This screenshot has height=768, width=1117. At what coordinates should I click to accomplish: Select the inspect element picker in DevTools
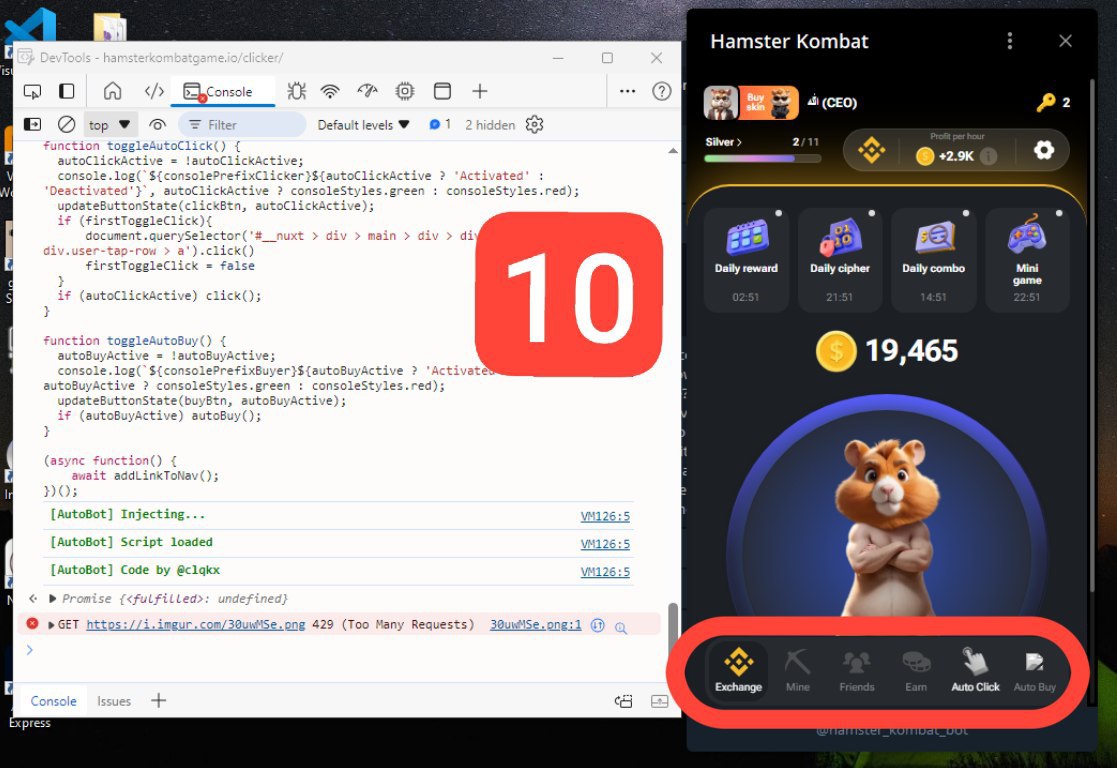pos(33,91)
